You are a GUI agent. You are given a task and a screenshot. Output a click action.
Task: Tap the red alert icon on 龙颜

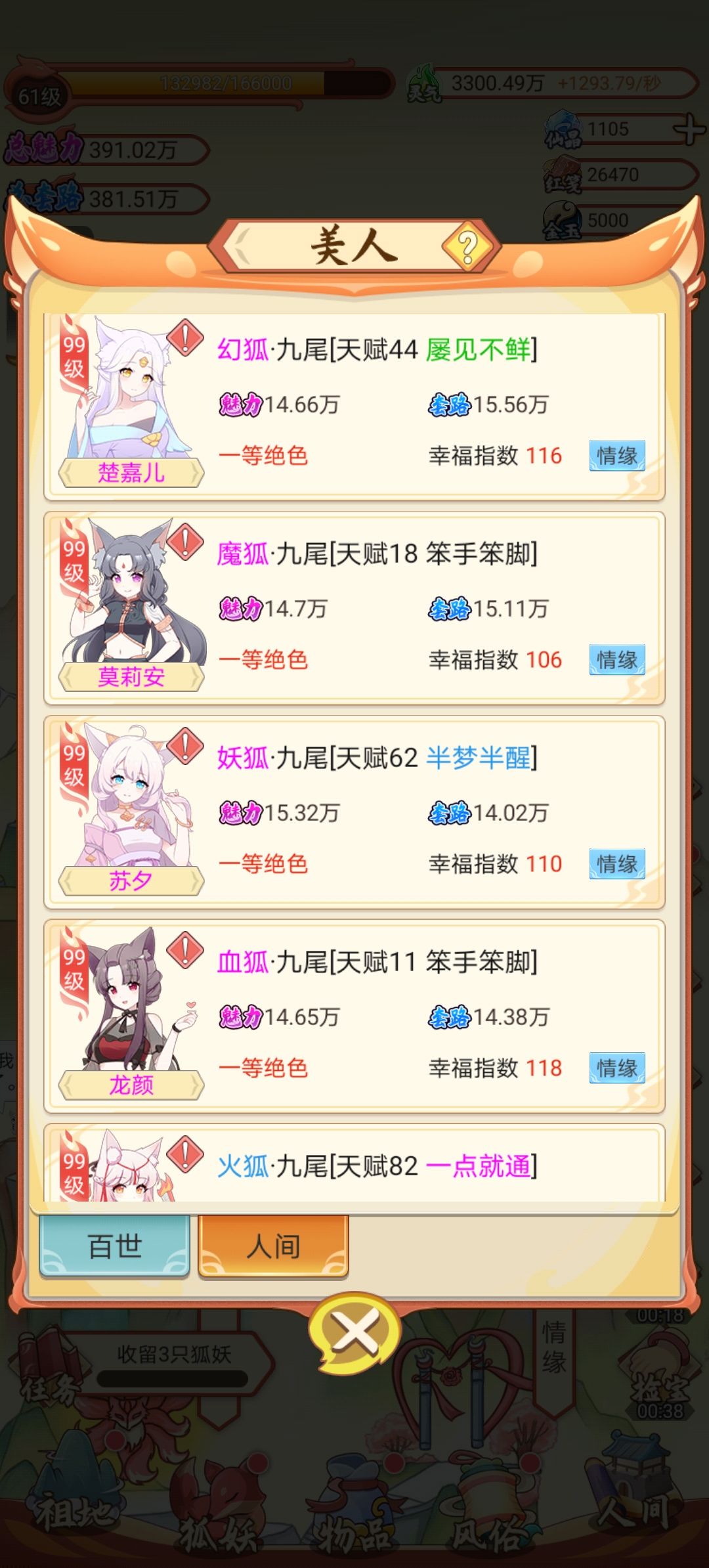pyautogui.click(x=185, y=950)
